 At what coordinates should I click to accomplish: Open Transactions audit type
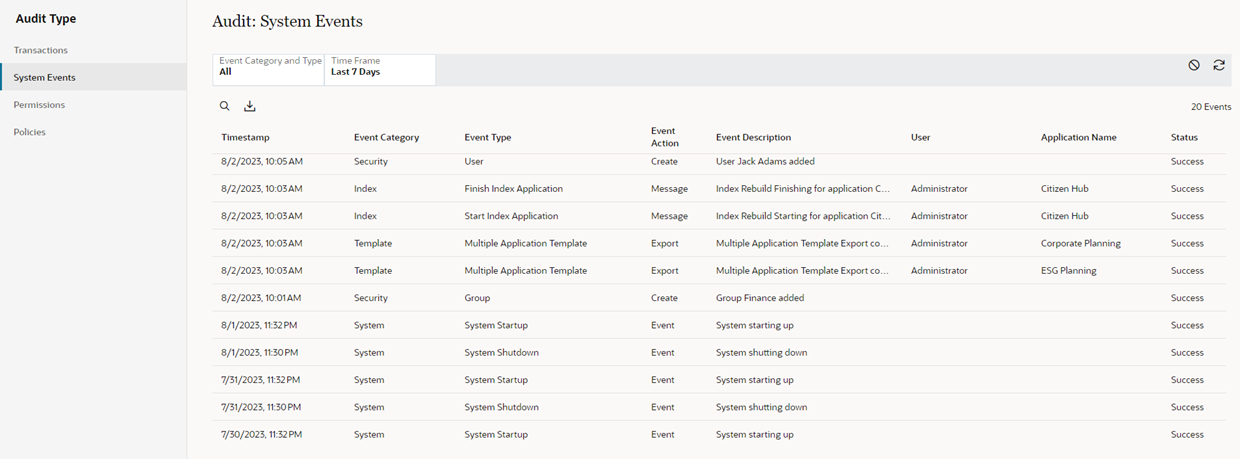41,50
